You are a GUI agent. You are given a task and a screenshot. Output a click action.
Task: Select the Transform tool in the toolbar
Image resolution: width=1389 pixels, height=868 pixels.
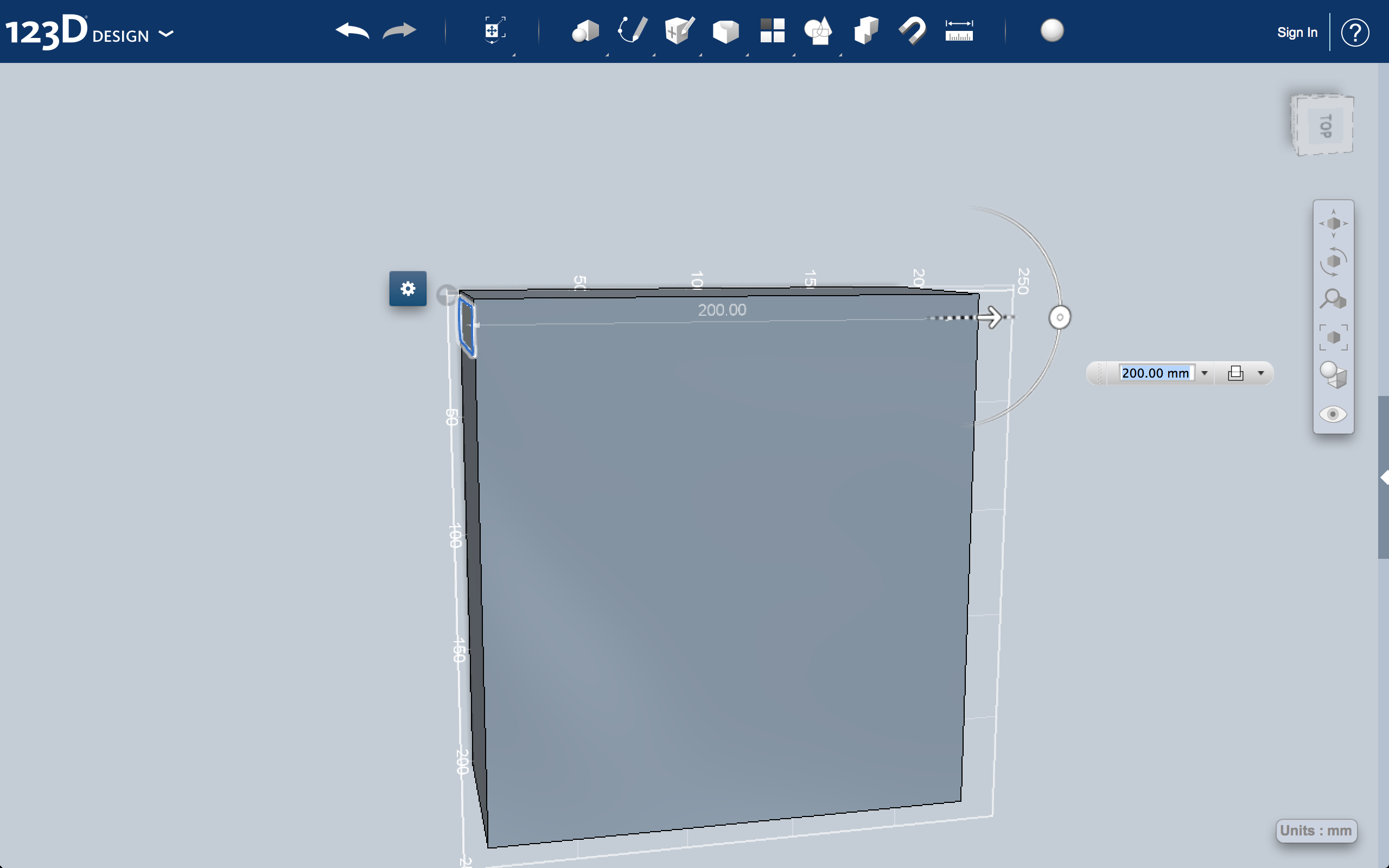click(494, 31)
